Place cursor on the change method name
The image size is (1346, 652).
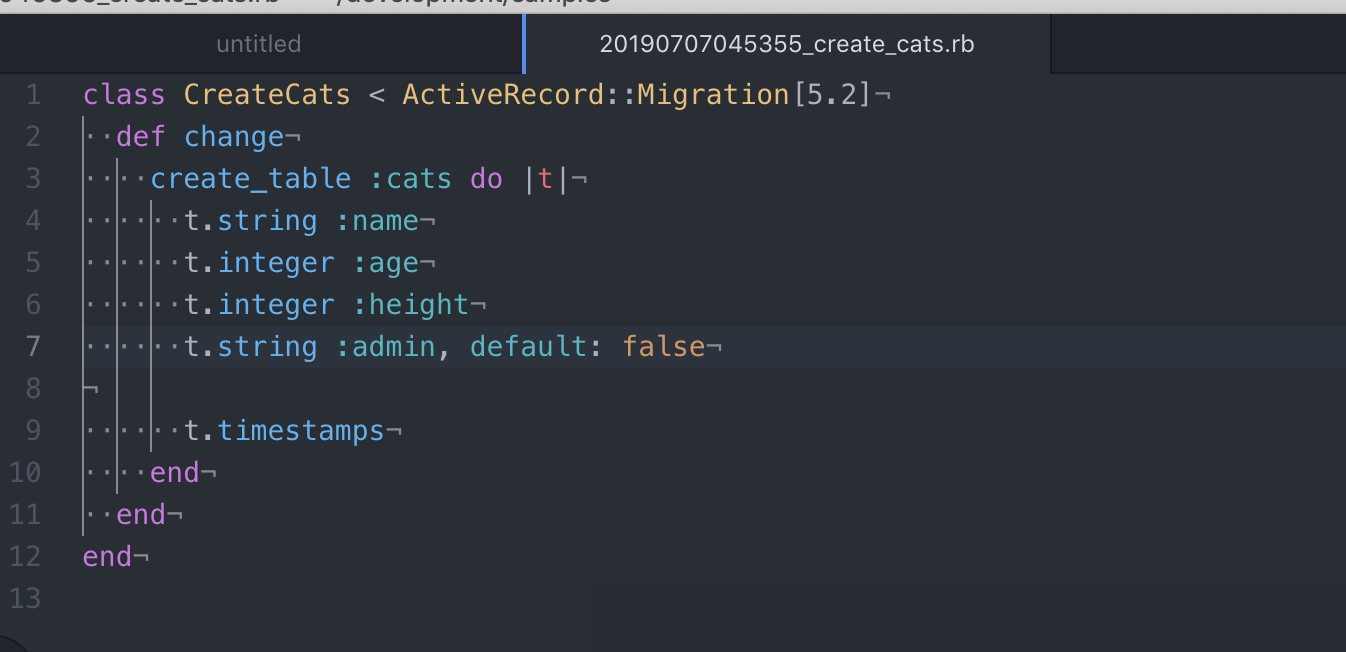click(234, 137)
